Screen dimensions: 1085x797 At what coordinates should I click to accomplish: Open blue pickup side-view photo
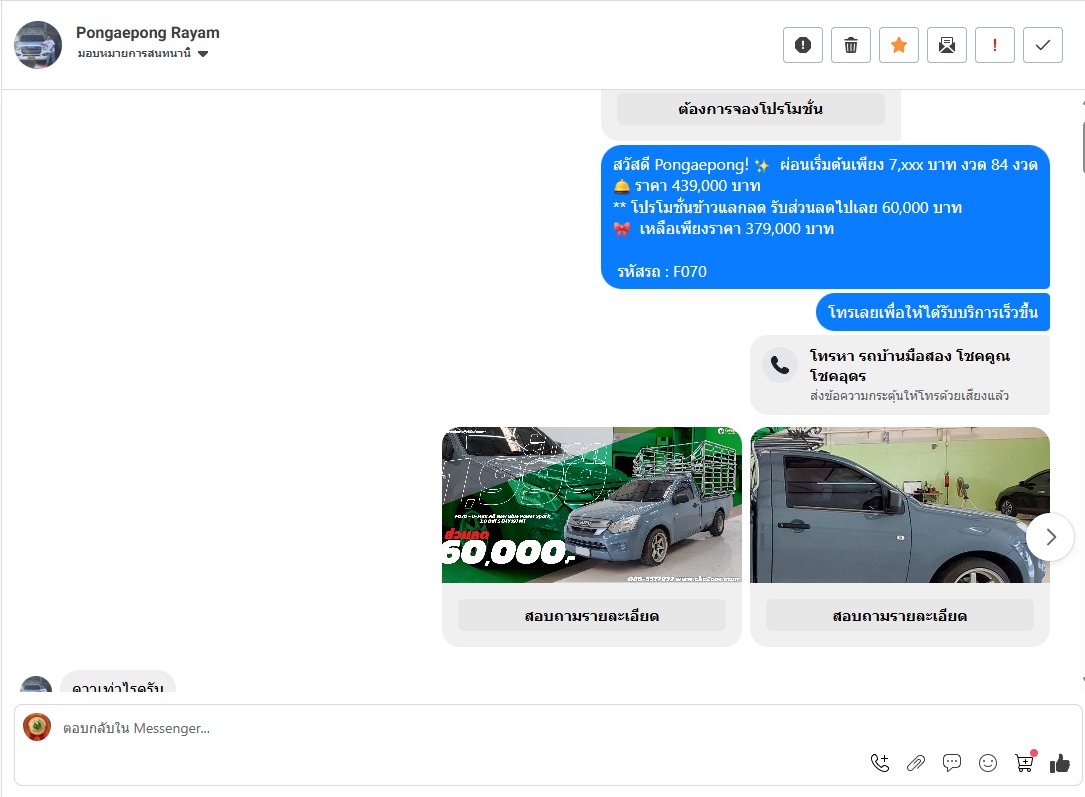pyautogui.click(x=900, y=504)
